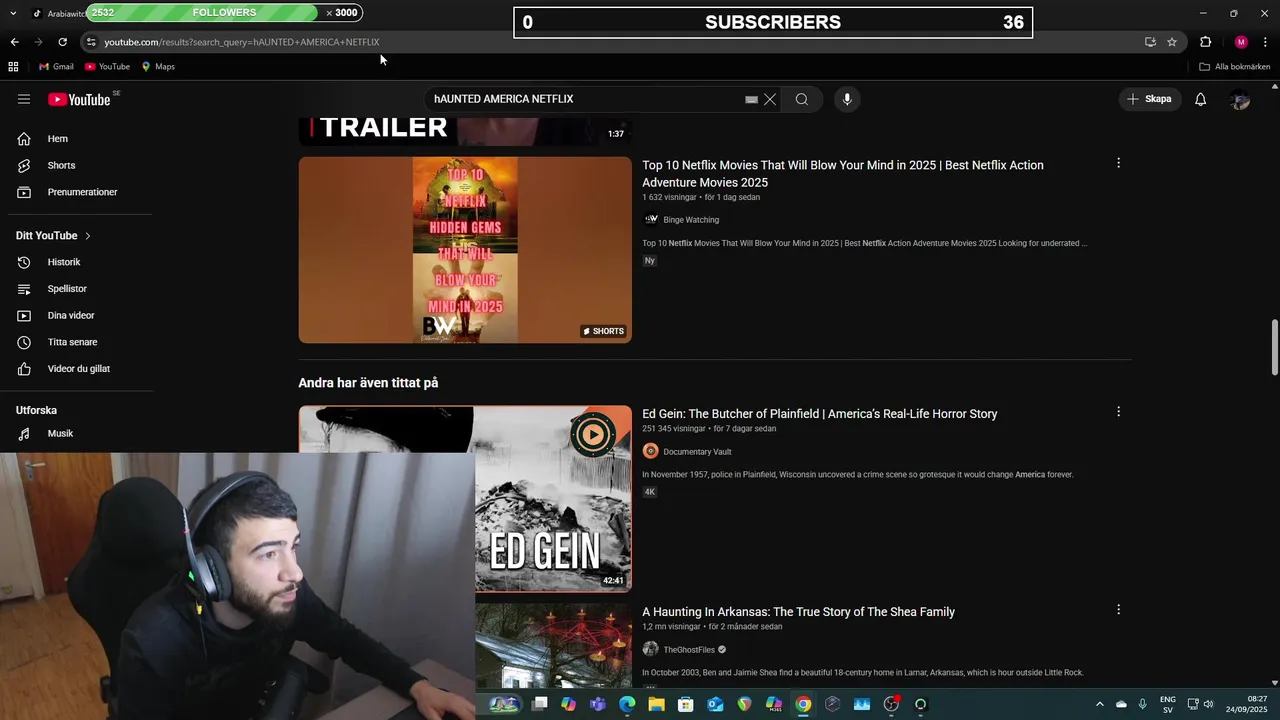This screenshot has width=1280, height=720.
Task: Open A Haunting In Arkansas video title
Action: (x=798, y=612)
